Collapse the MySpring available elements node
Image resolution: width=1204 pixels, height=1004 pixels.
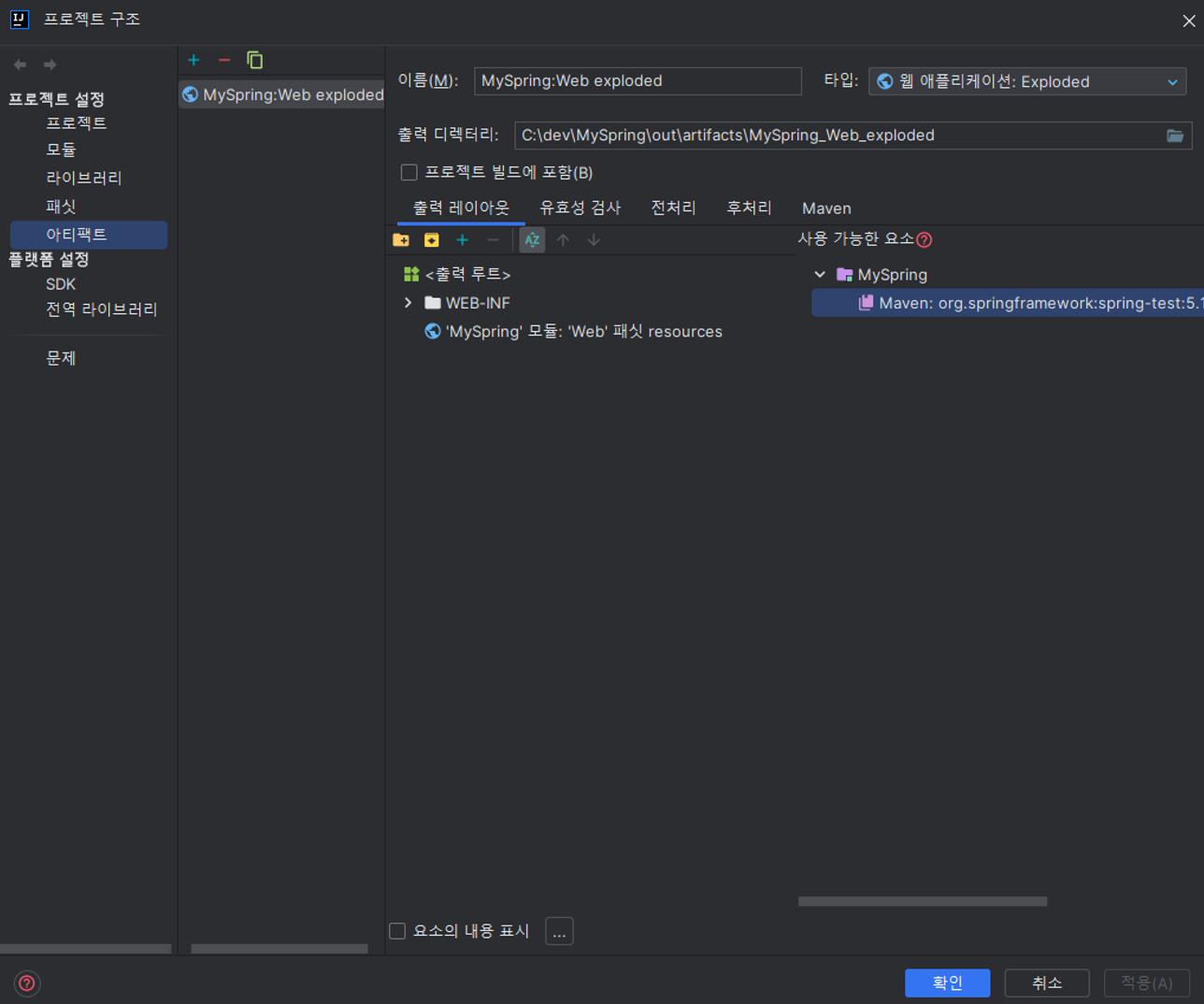click(820, 275)
